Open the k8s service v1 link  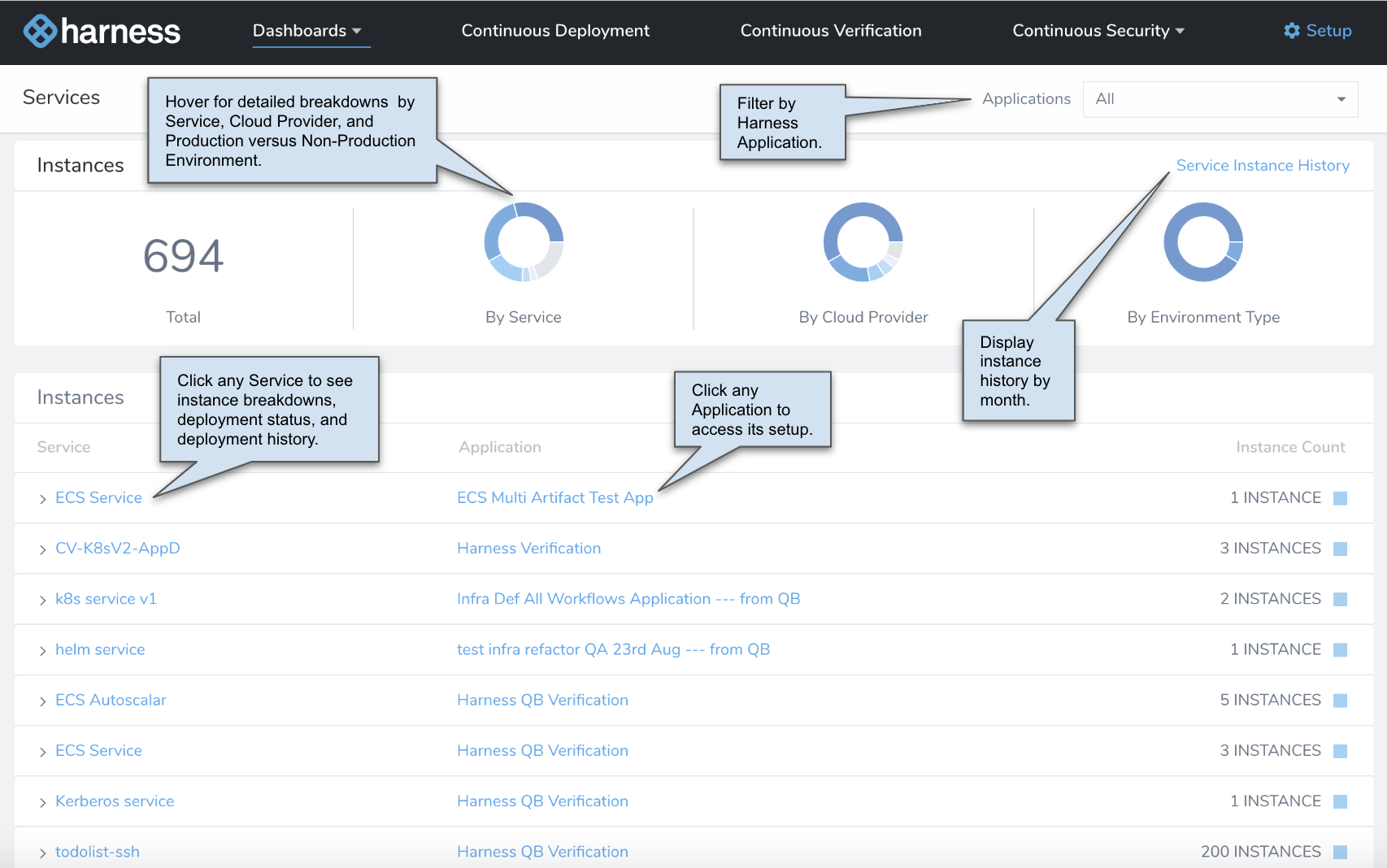(x=106, y=599)
